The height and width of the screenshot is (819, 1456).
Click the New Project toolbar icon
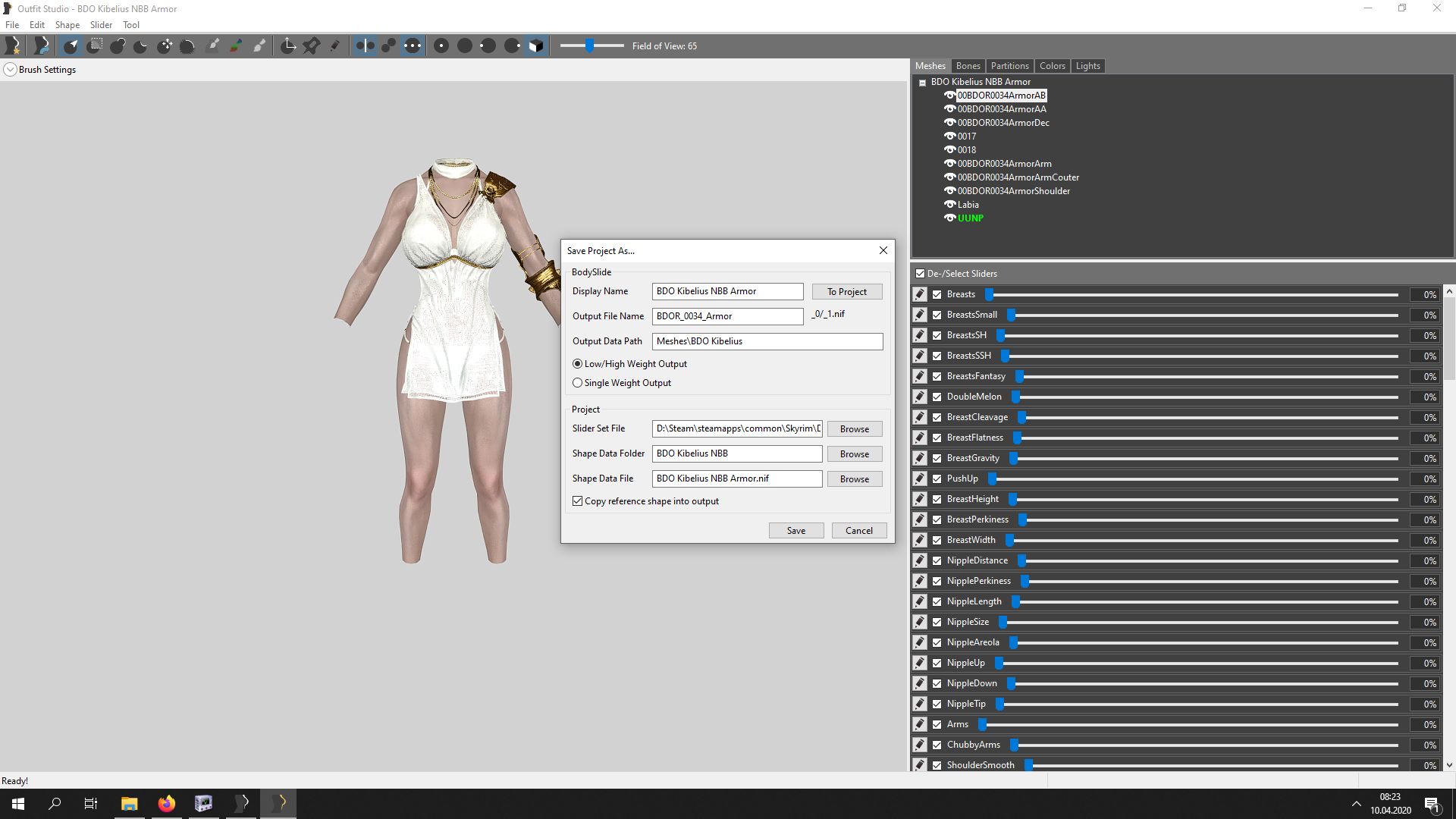point(13,45)
